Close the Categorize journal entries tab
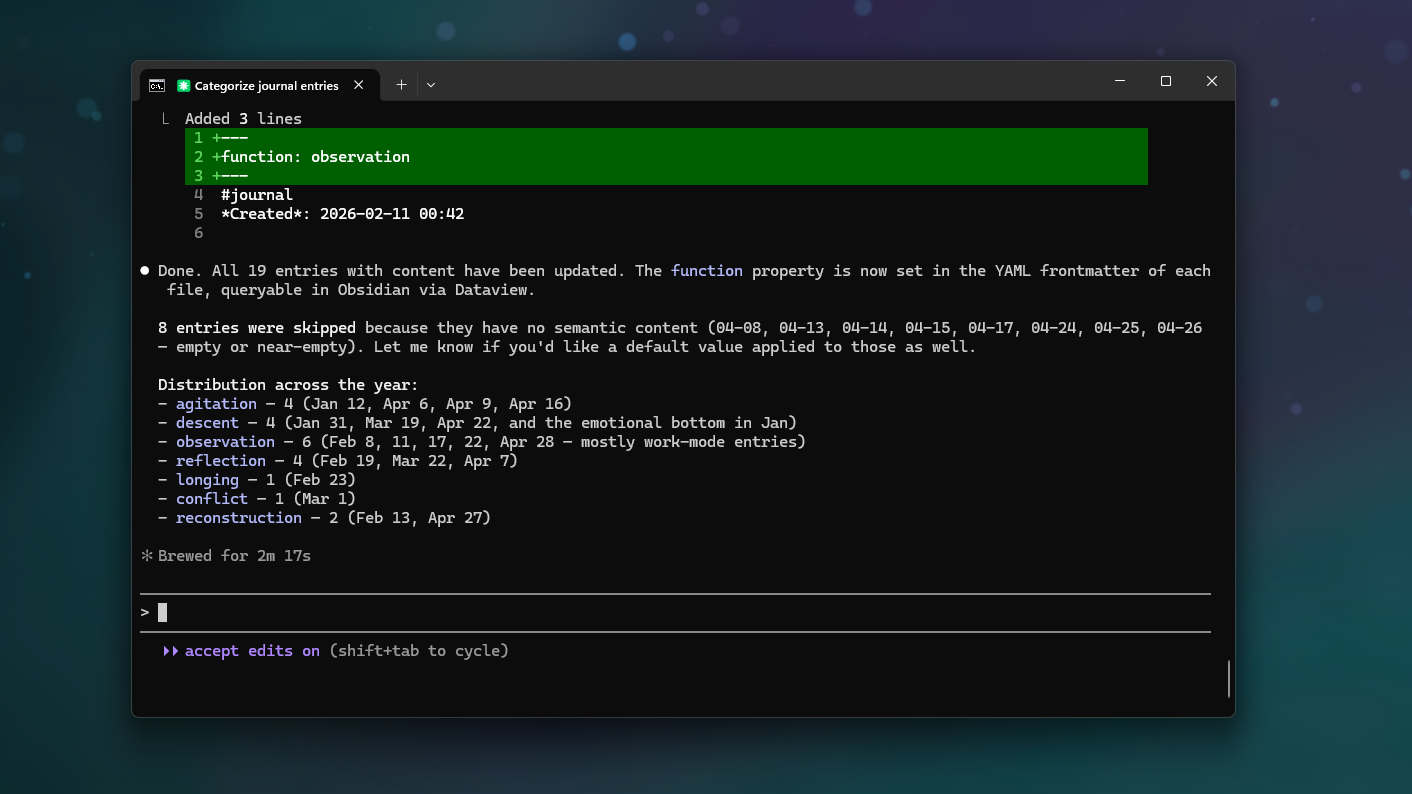Screen dimensions: 1412x794 pyautogui.click(x=359, y=85)
